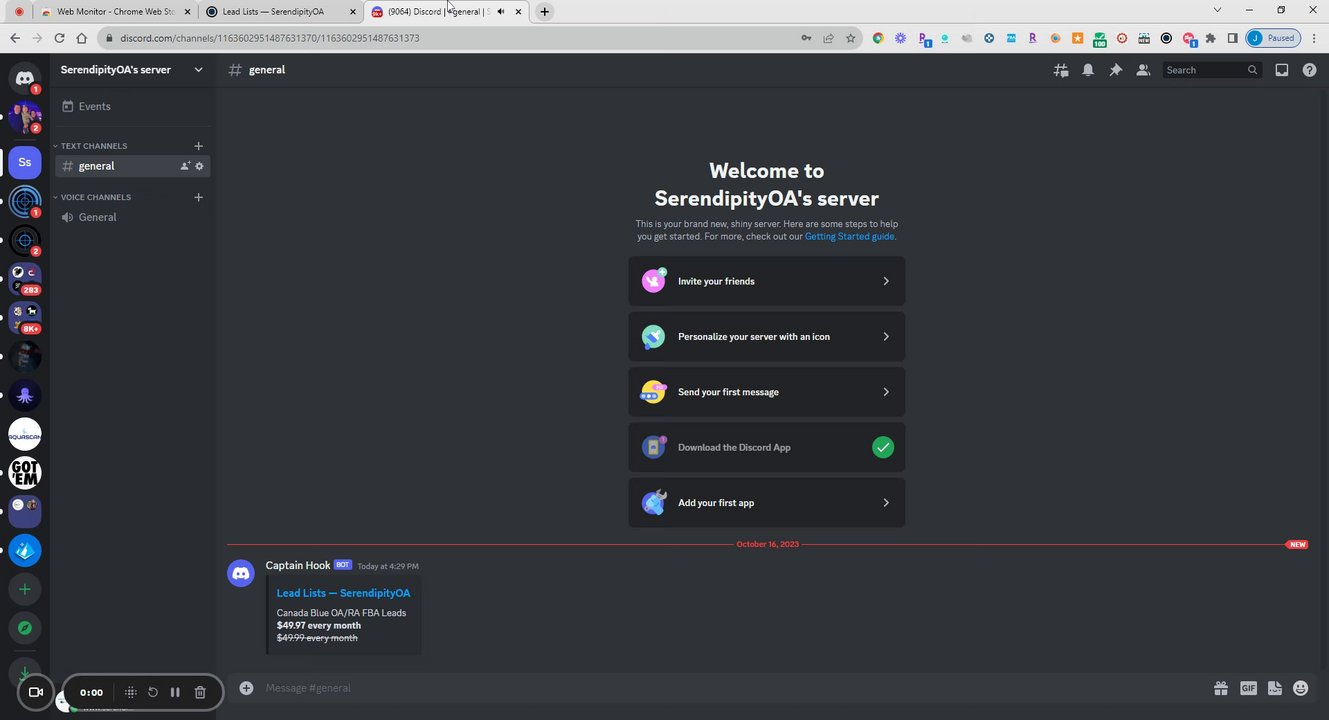Open the emoji picker

(1301, 688)
